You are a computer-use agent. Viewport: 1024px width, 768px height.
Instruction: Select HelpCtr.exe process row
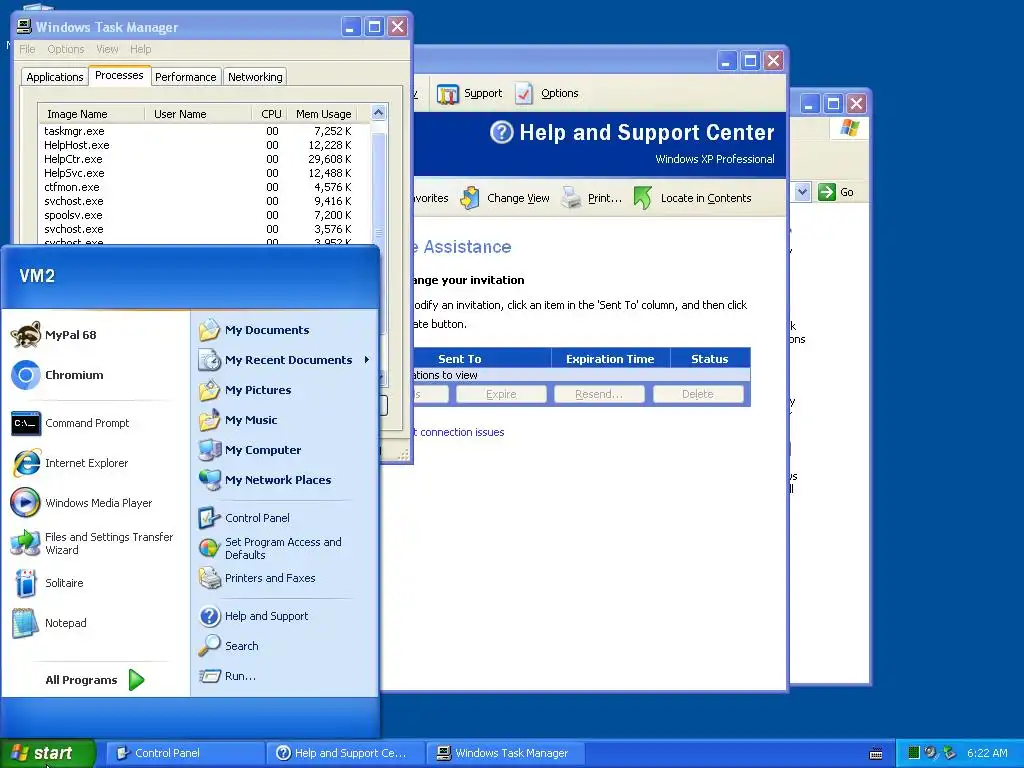199,159
